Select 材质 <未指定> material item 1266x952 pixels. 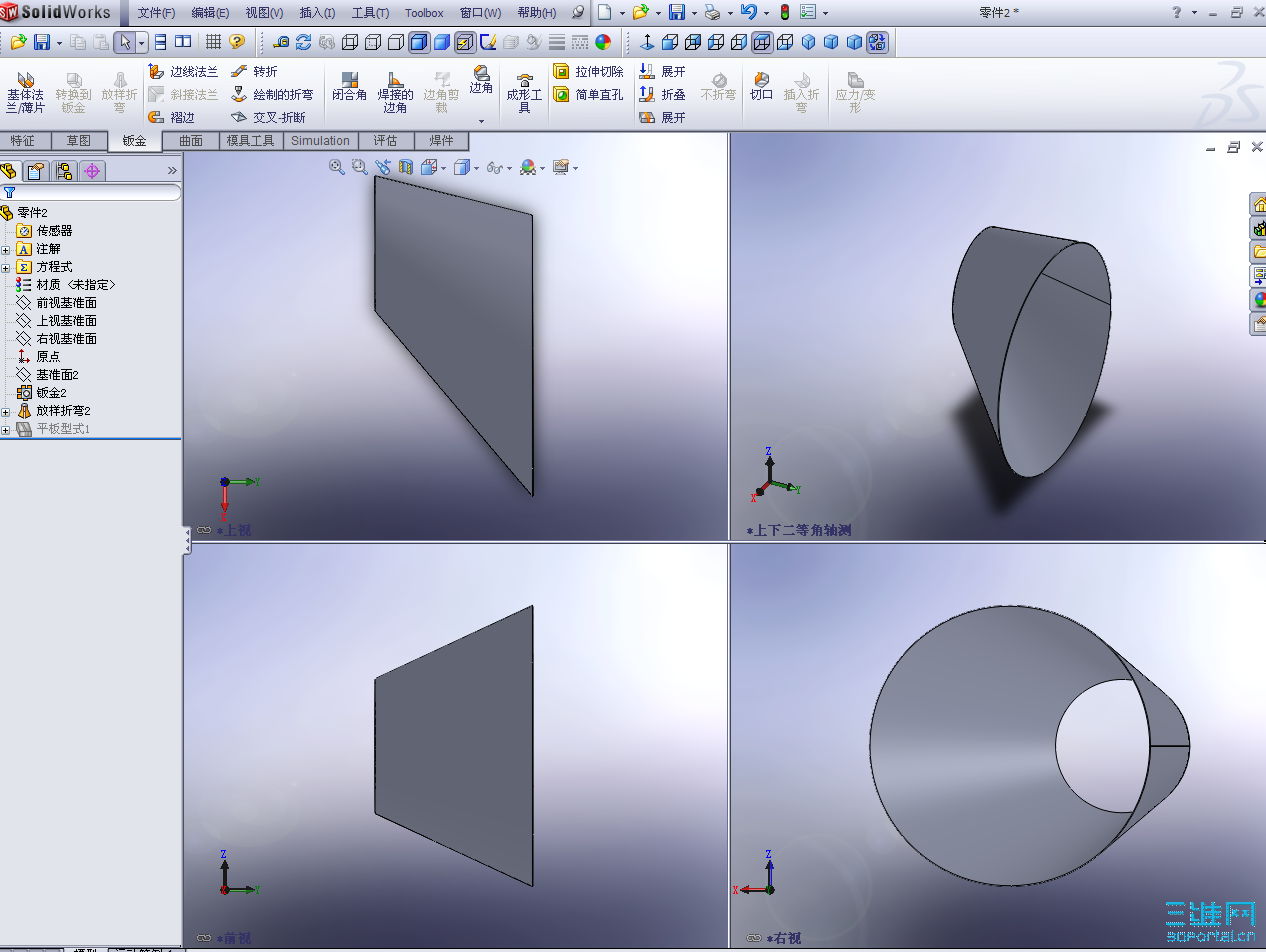click(x=66, y=285)
